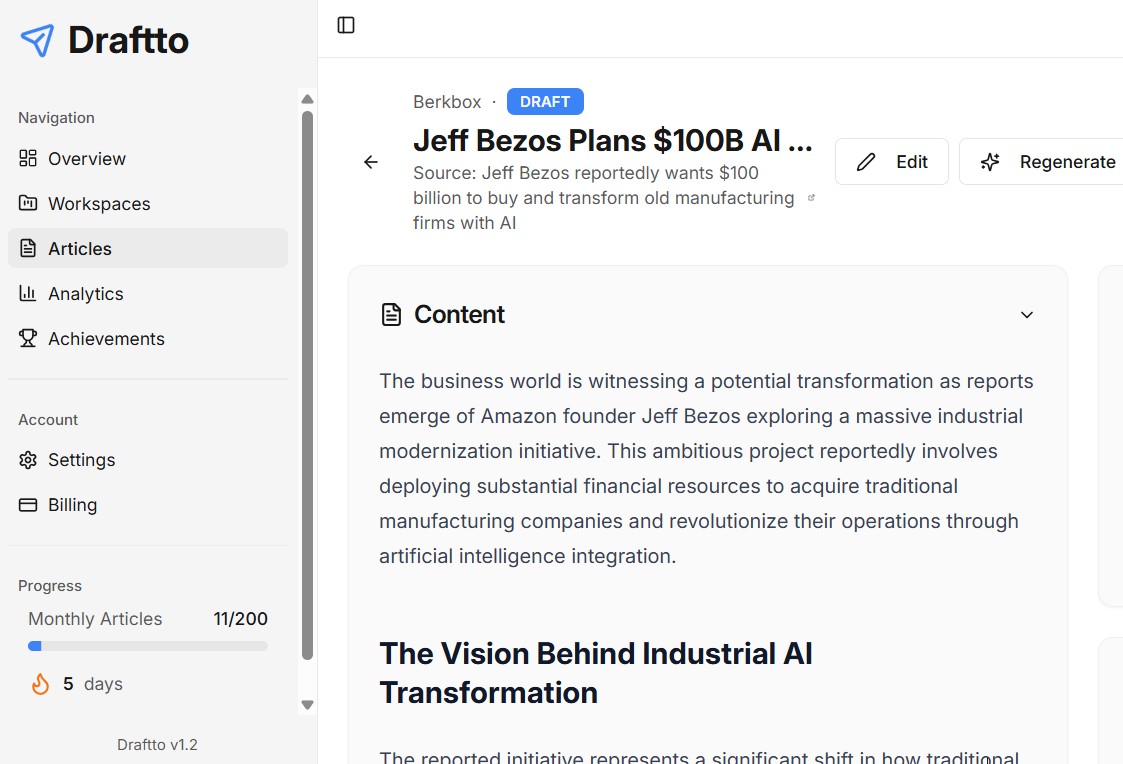Collapse the Content section chevron
The width and height of the screenshot is (1123, 764).
(1026, 315)
